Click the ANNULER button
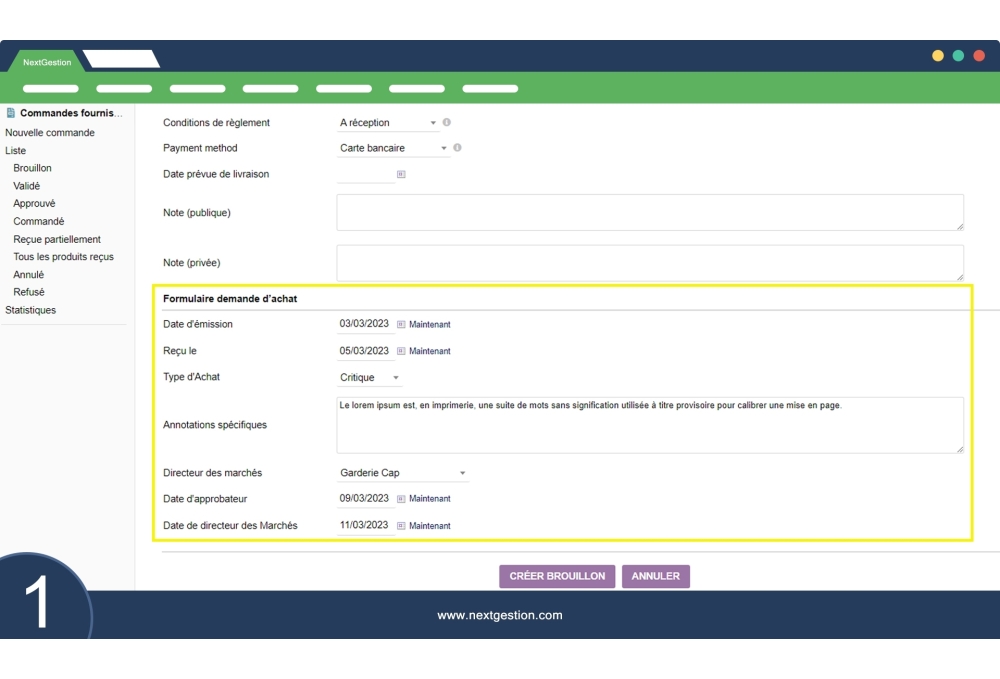 click(655, 576)
